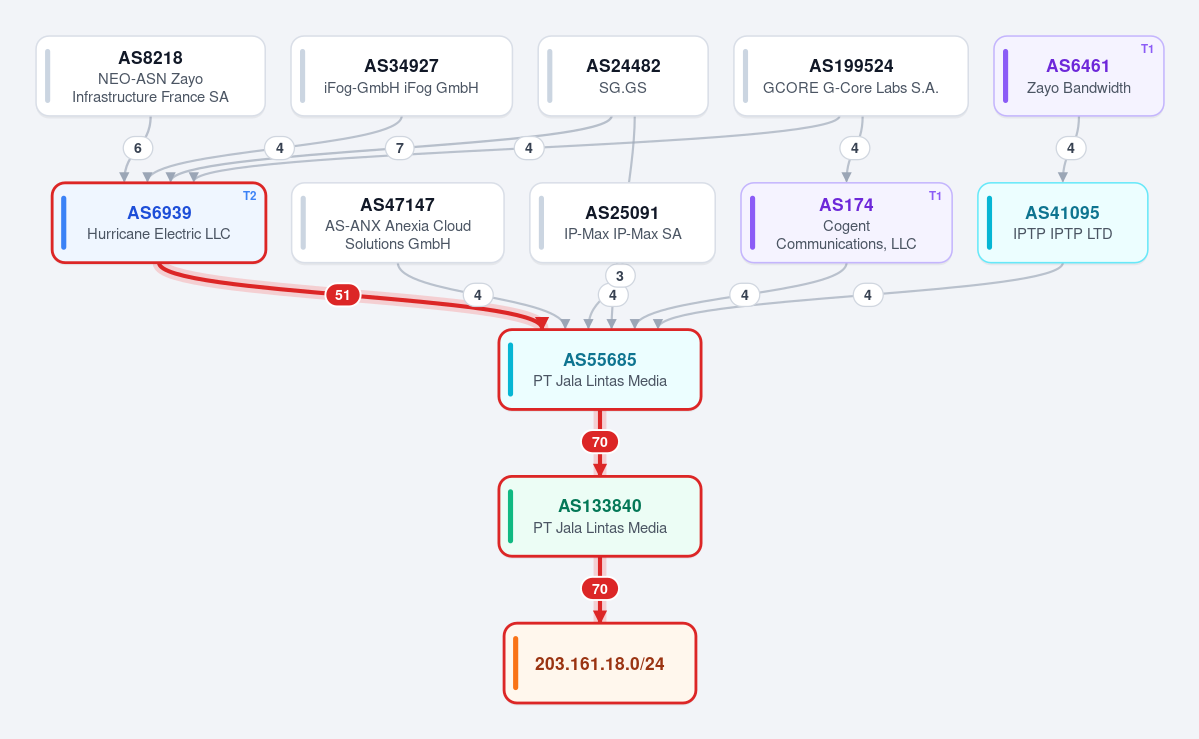Image resolution: width=1199 pixels, height=739 pixels.
Task: Click the 70 badge above the prefix node
Action: tap(600, 589)
